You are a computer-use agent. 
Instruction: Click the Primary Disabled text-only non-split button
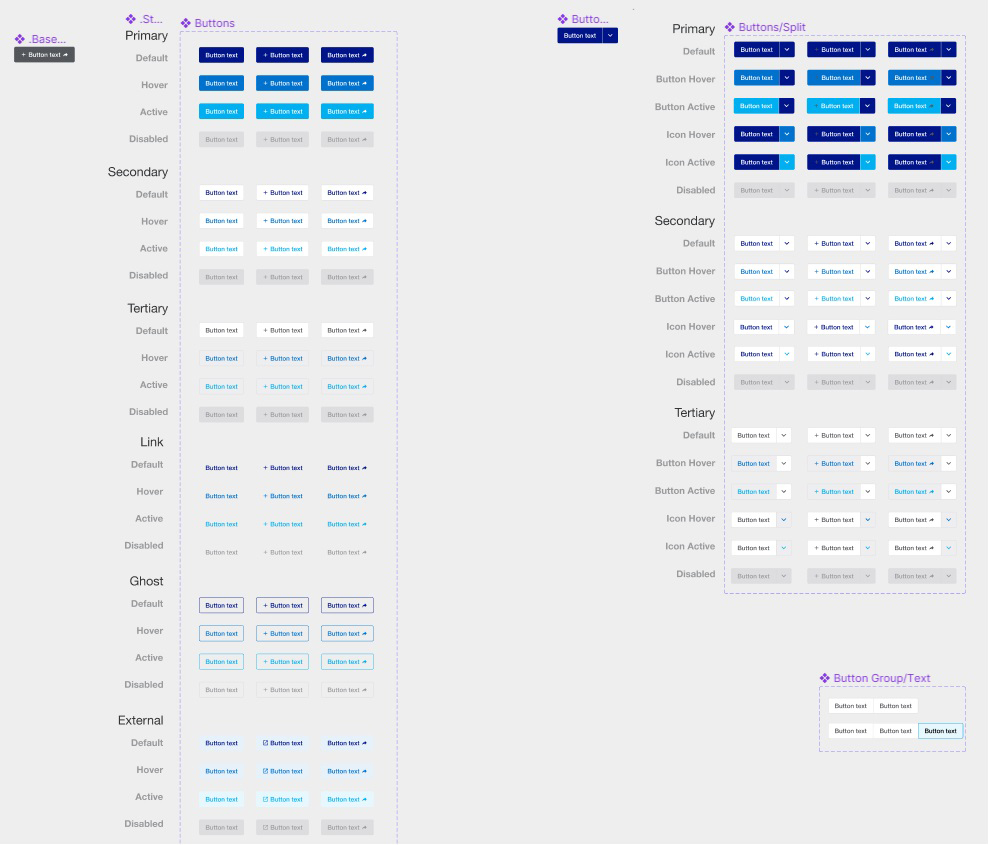point(221,140)
